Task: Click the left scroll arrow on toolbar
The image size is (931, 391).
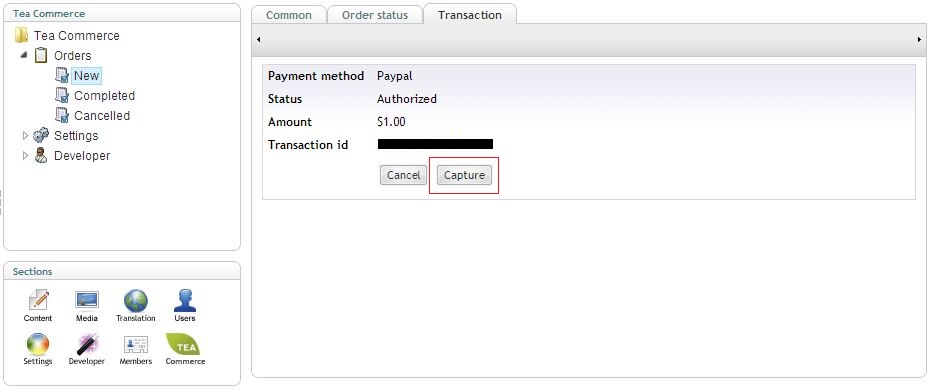Action: coord(258,40)
